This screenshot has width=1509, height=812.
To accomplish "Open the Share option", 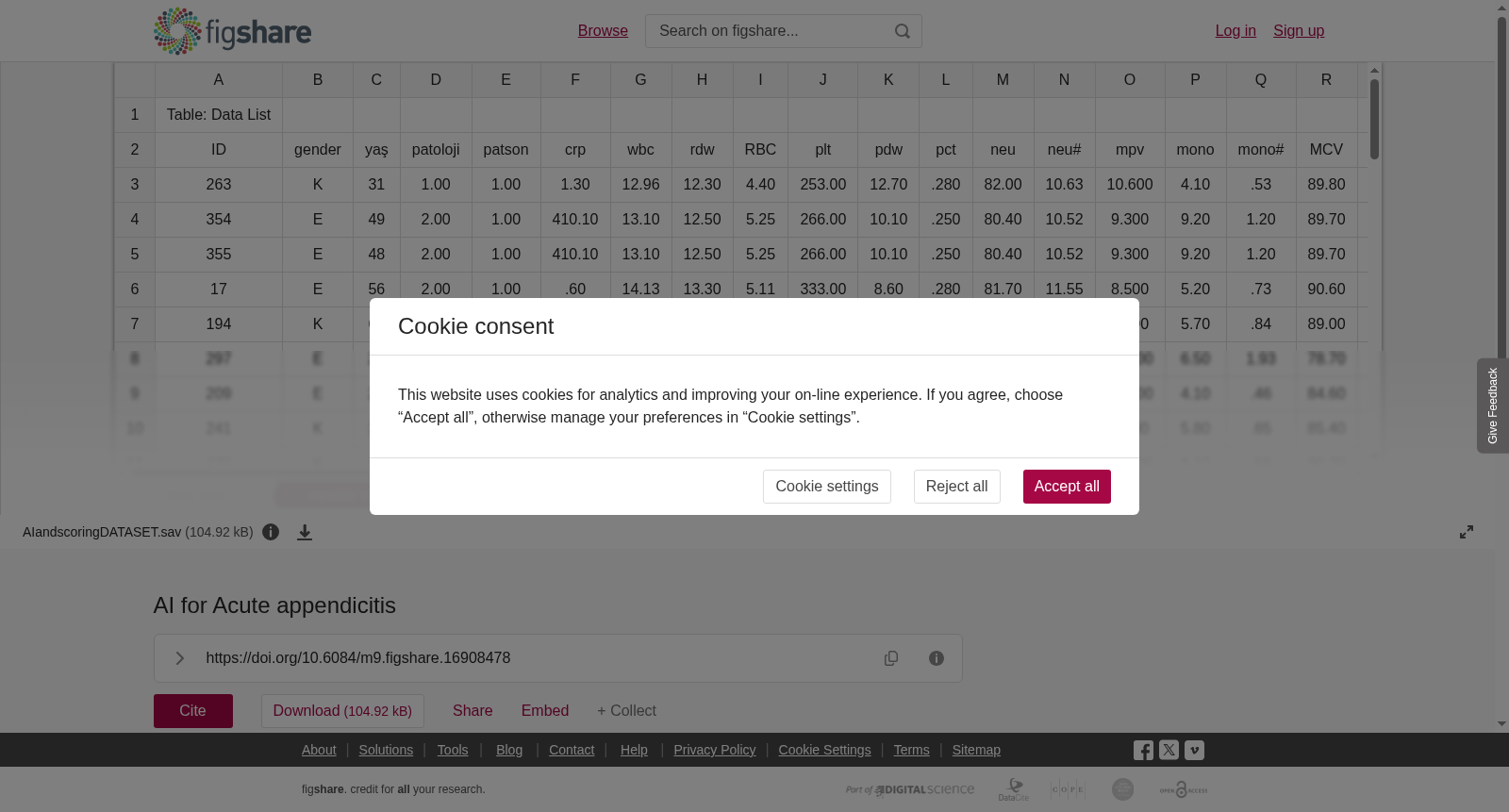I will [473, 711].
